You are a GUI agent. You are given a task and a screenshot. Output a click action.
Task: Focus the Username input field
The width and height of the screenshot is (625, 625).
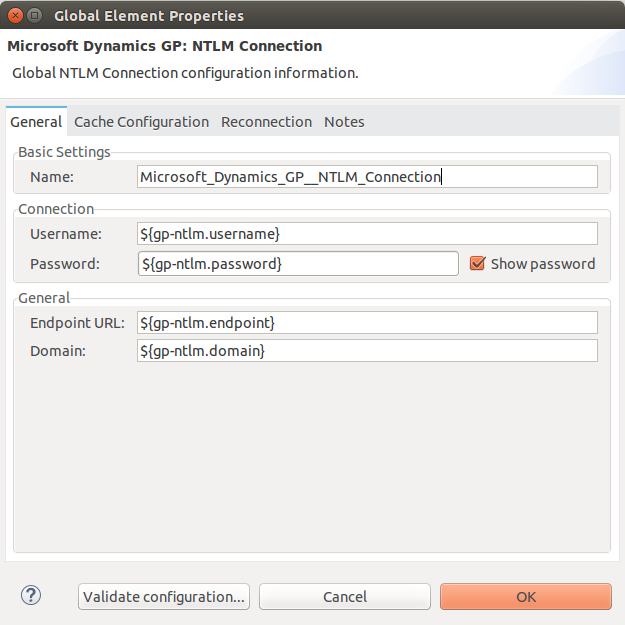click(x=367, y=234)
